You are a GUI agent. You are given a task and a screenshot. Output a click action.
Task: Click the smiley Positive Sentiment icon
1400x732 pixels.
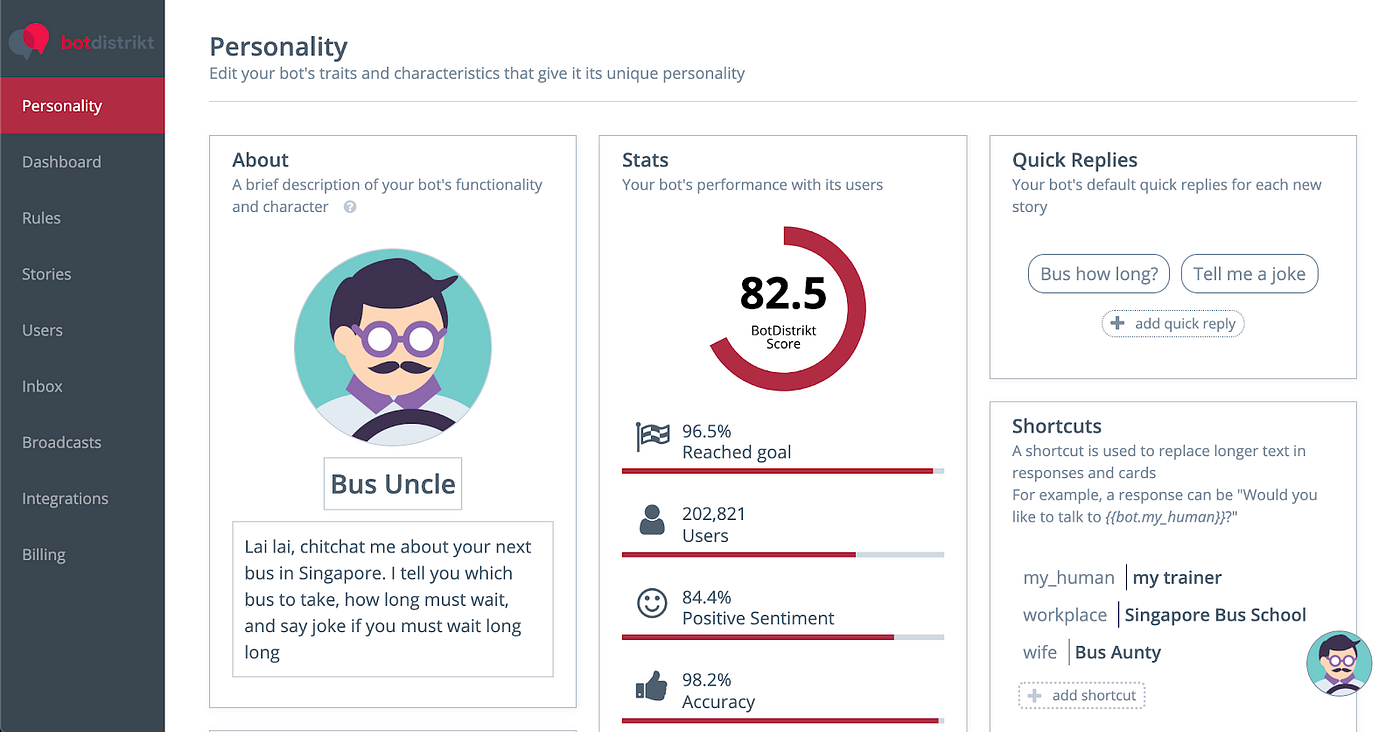coord(652,604)
